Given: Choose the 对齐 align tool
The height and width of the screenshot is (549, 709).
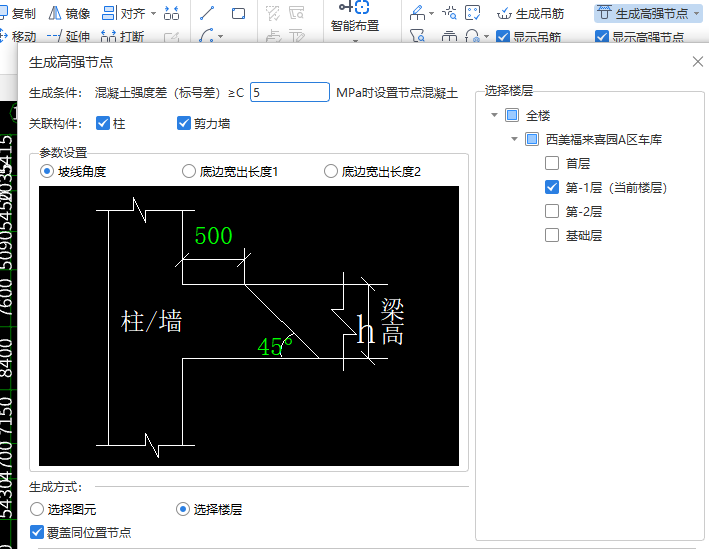Looking at the screenshot, I should pyautogui.click(x=124, y=14).
